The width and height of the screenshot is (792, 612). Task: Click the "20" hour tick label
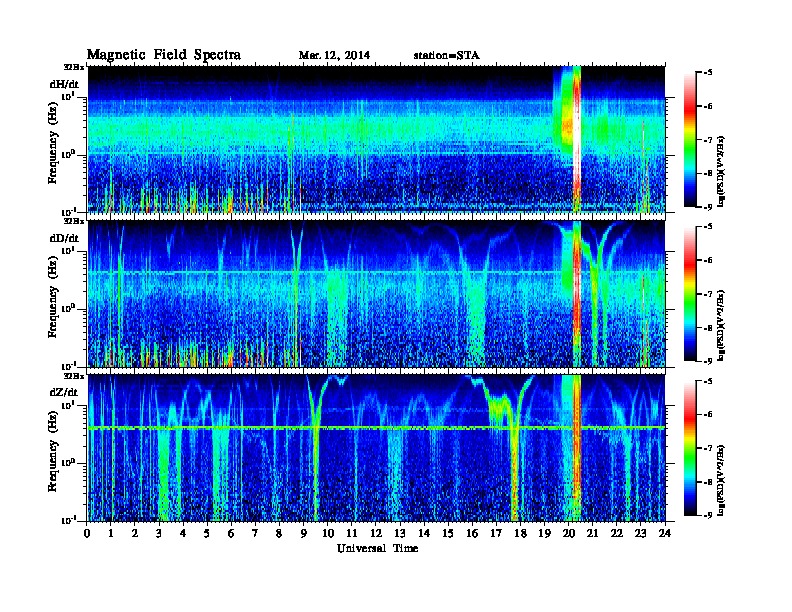568,533
